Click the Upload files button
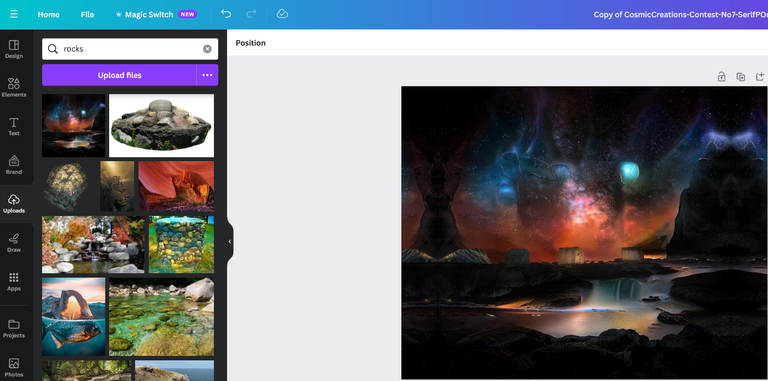The image size is (768, 381). click(x=120, y=75)
